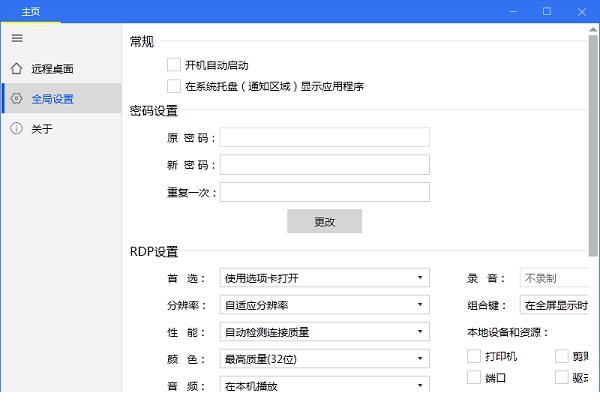Click the 关于 info icon
This screenshot has height=407, width=600.
(16, 129)
